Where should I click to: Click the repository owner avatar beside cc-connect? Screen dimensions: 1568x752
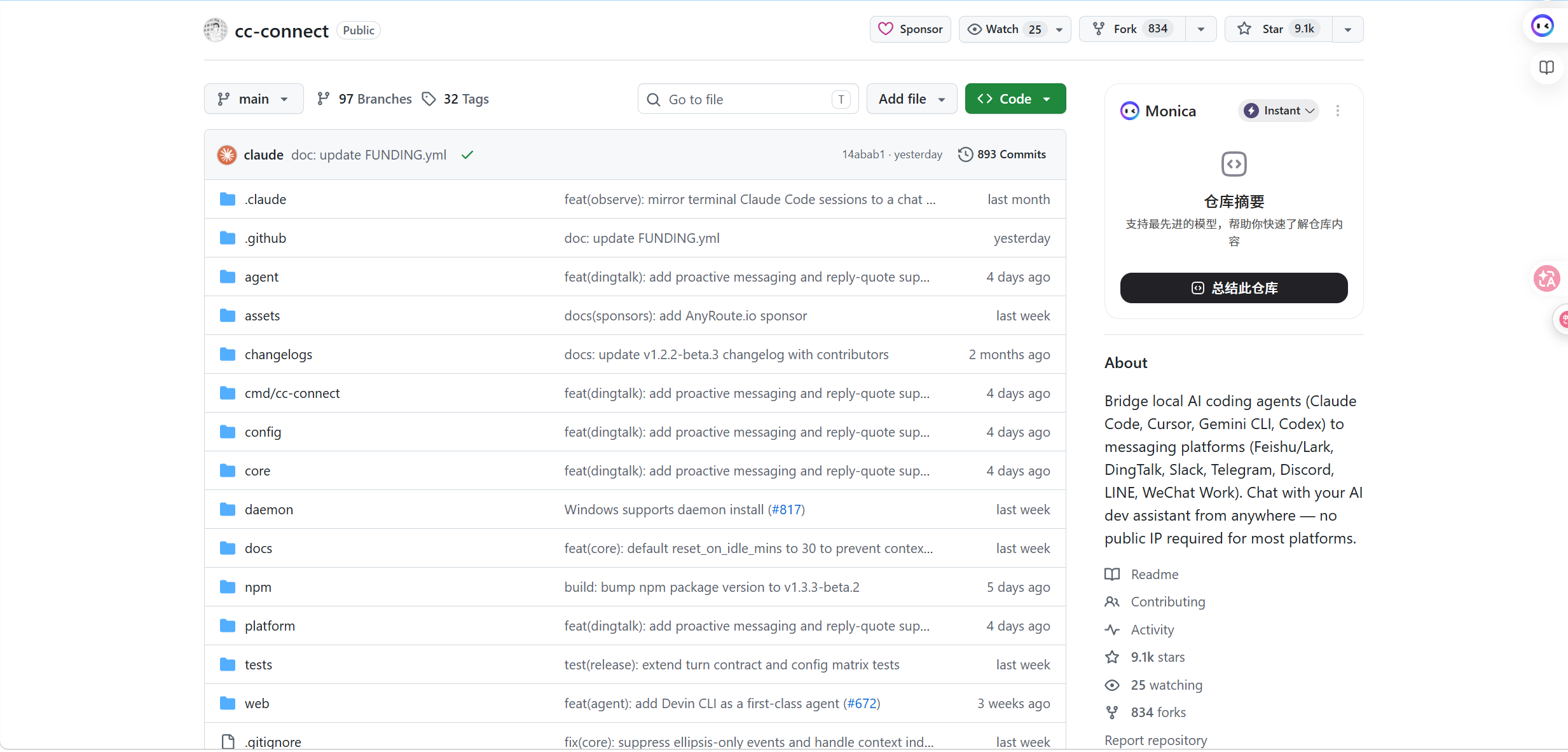click(x=215, y=30)
